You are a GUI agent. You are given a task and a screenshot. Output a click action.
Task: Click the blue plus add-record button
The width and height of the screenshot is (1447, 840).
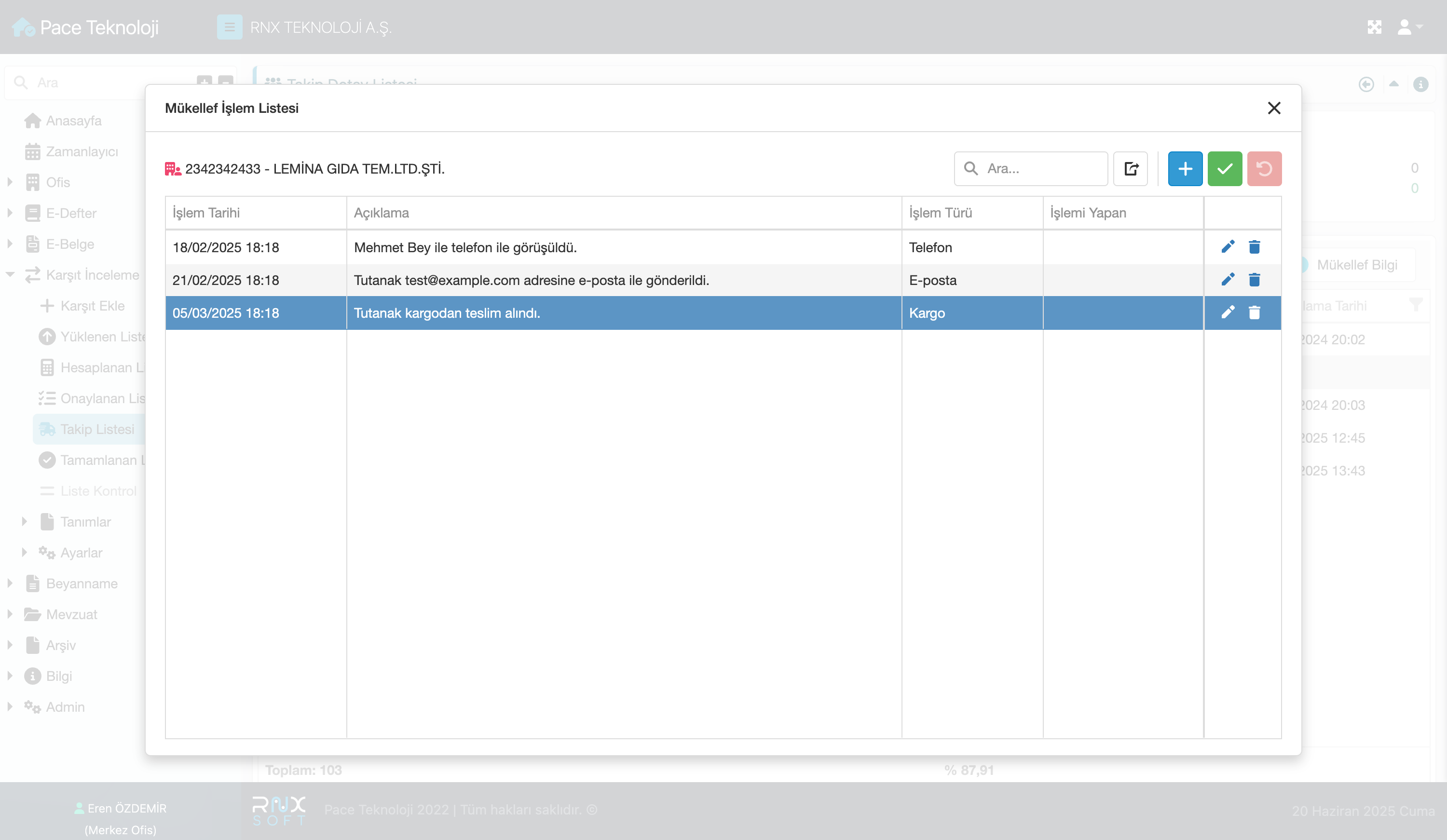click(1185, 168)
